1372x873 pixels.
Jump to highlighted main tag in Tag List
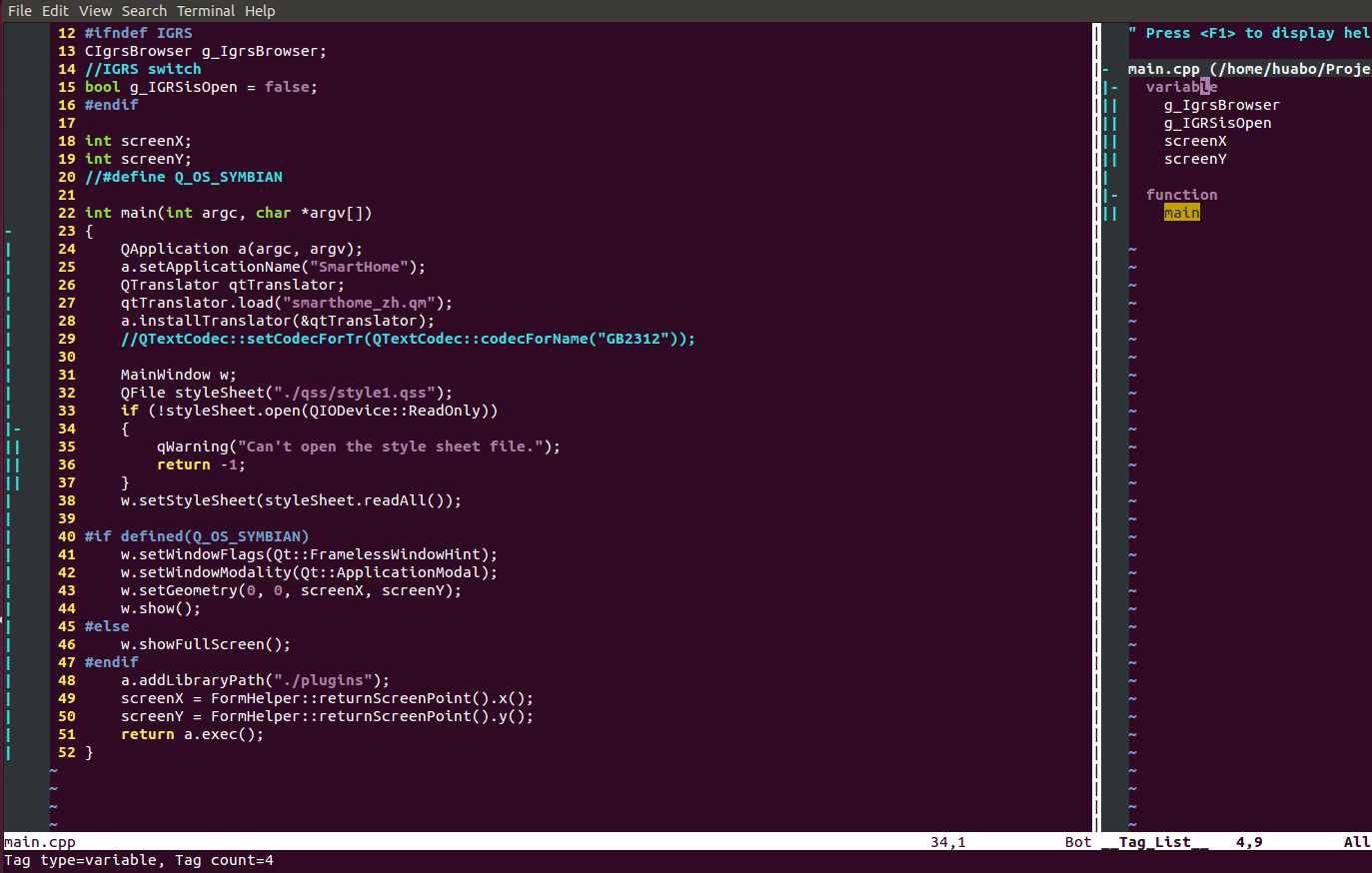click(x=1182, y=213)
